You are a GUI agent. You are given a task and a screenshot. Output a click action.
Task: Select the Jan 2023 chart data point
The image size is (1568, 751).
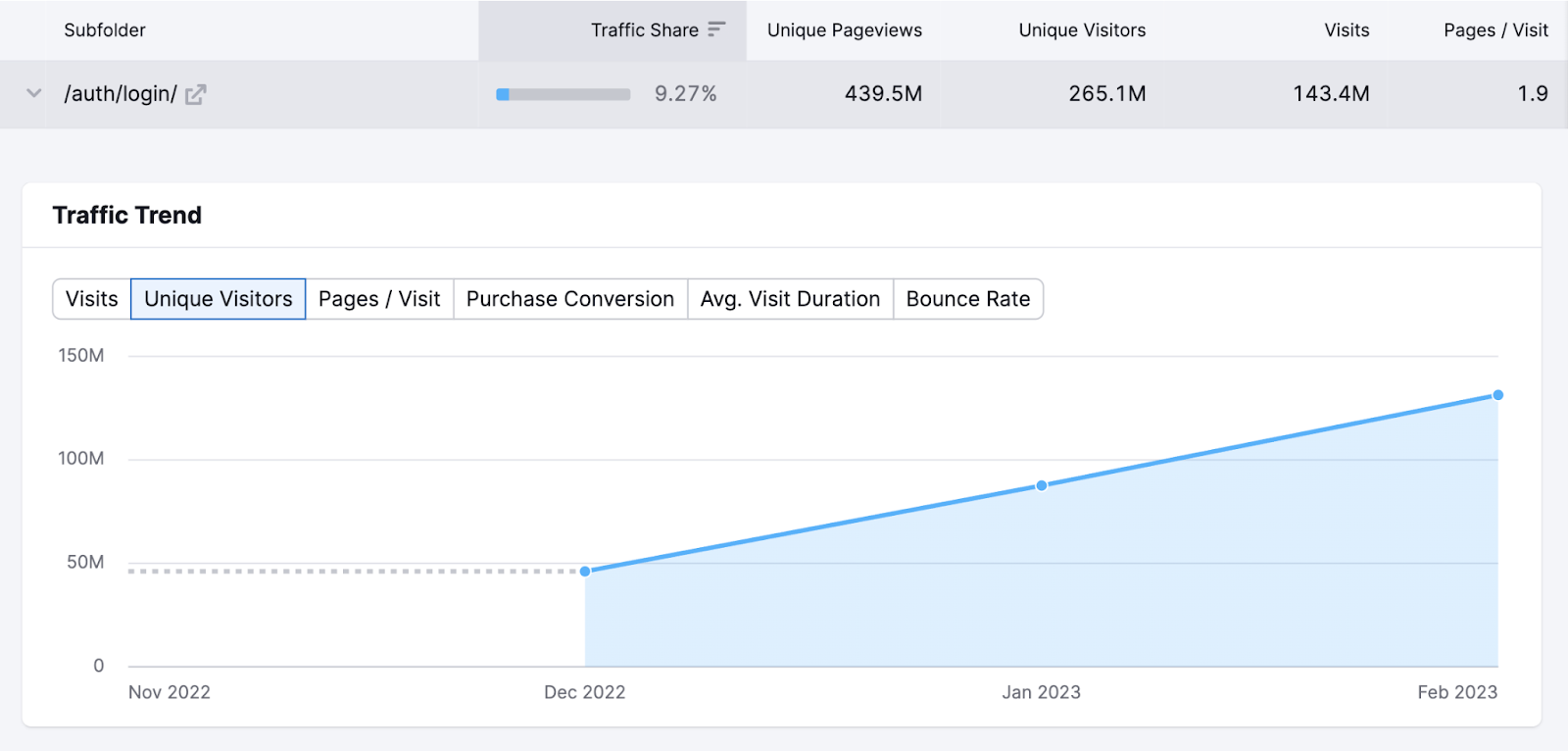tap(1042, 485)
